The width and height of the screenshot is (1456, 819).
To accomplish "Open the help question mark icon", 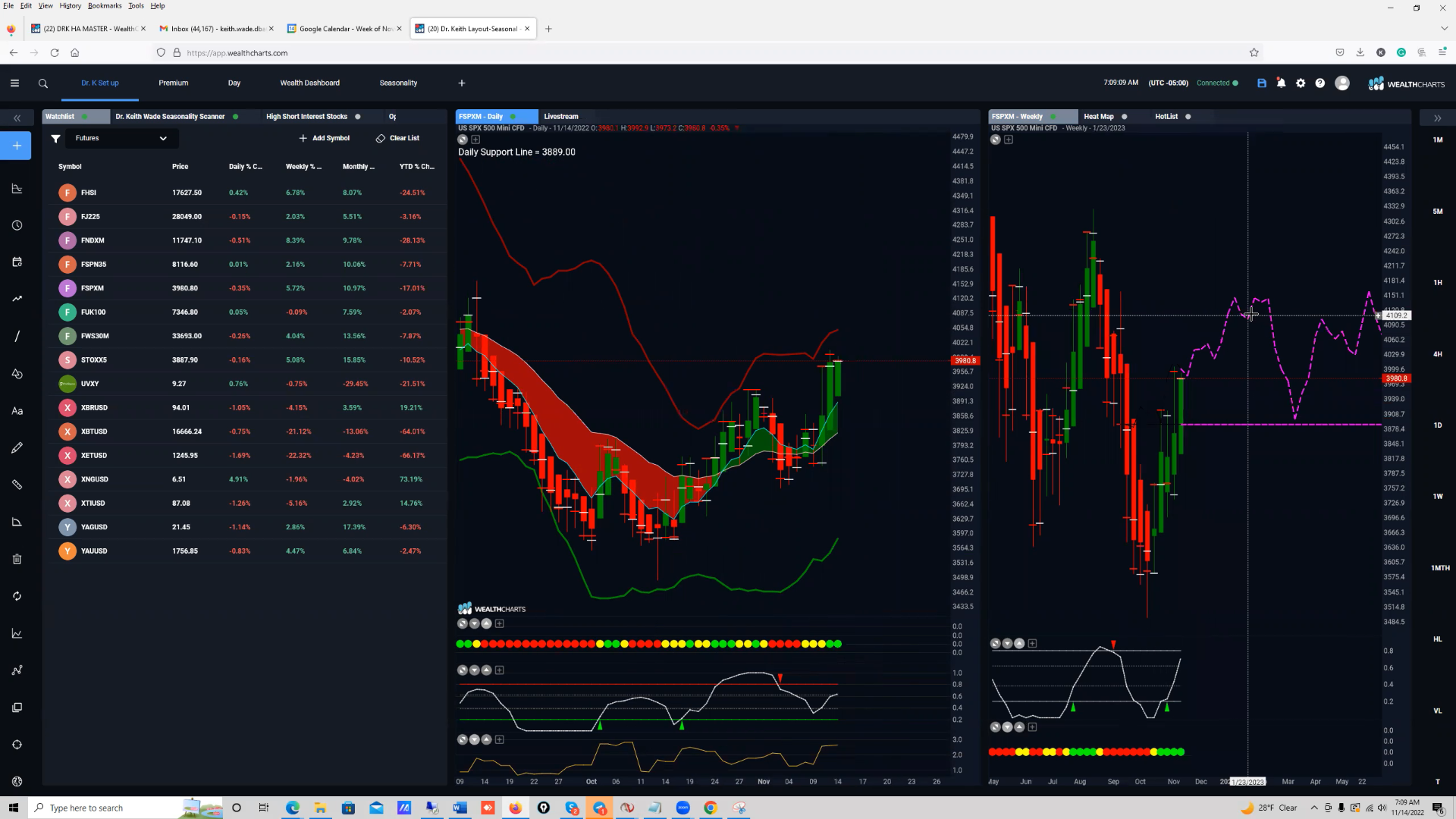I will click(x=1320, y=83).
